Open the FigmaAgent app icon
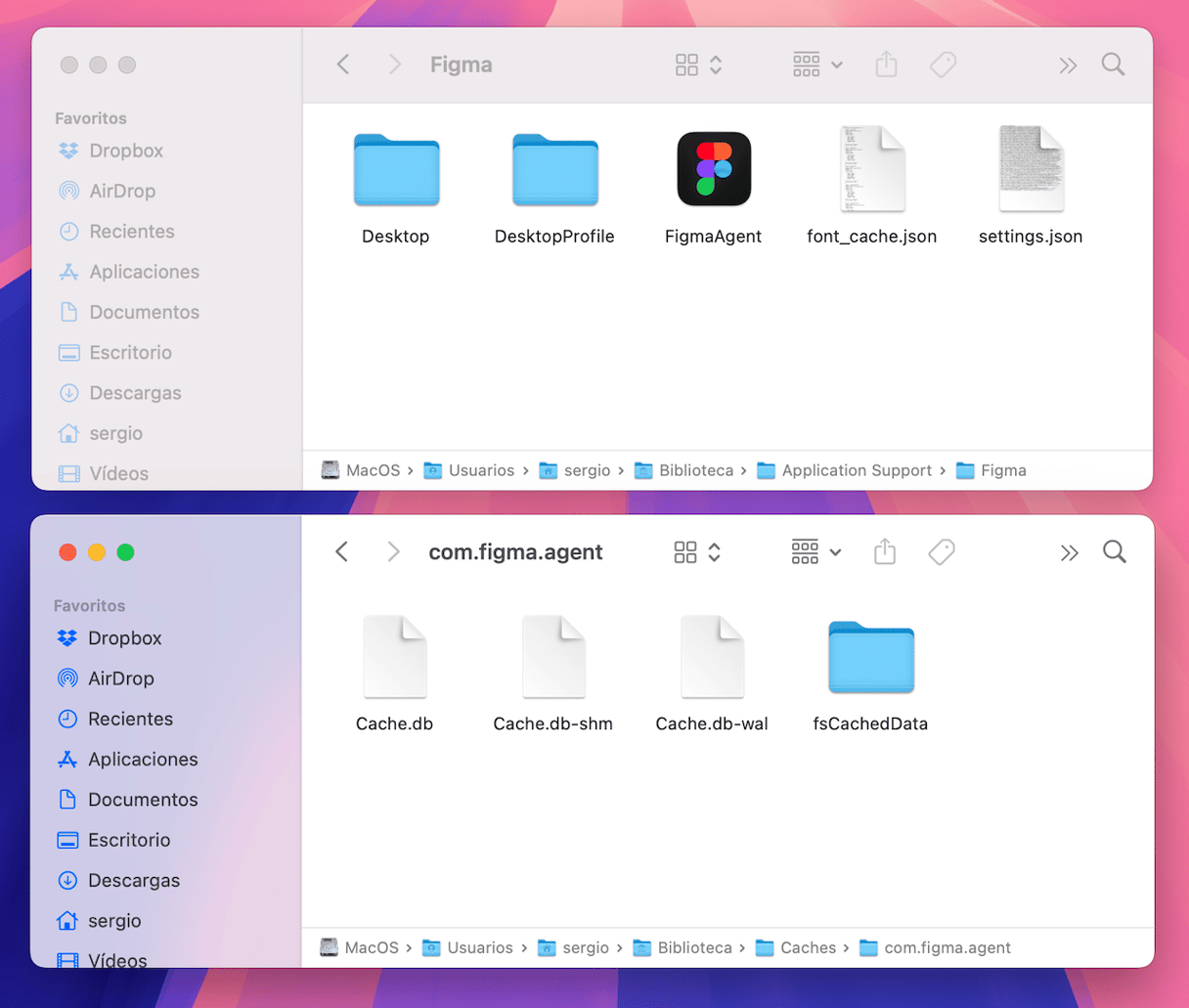1189x1008 pixels. pyautogui.click(x=714, y=170)
